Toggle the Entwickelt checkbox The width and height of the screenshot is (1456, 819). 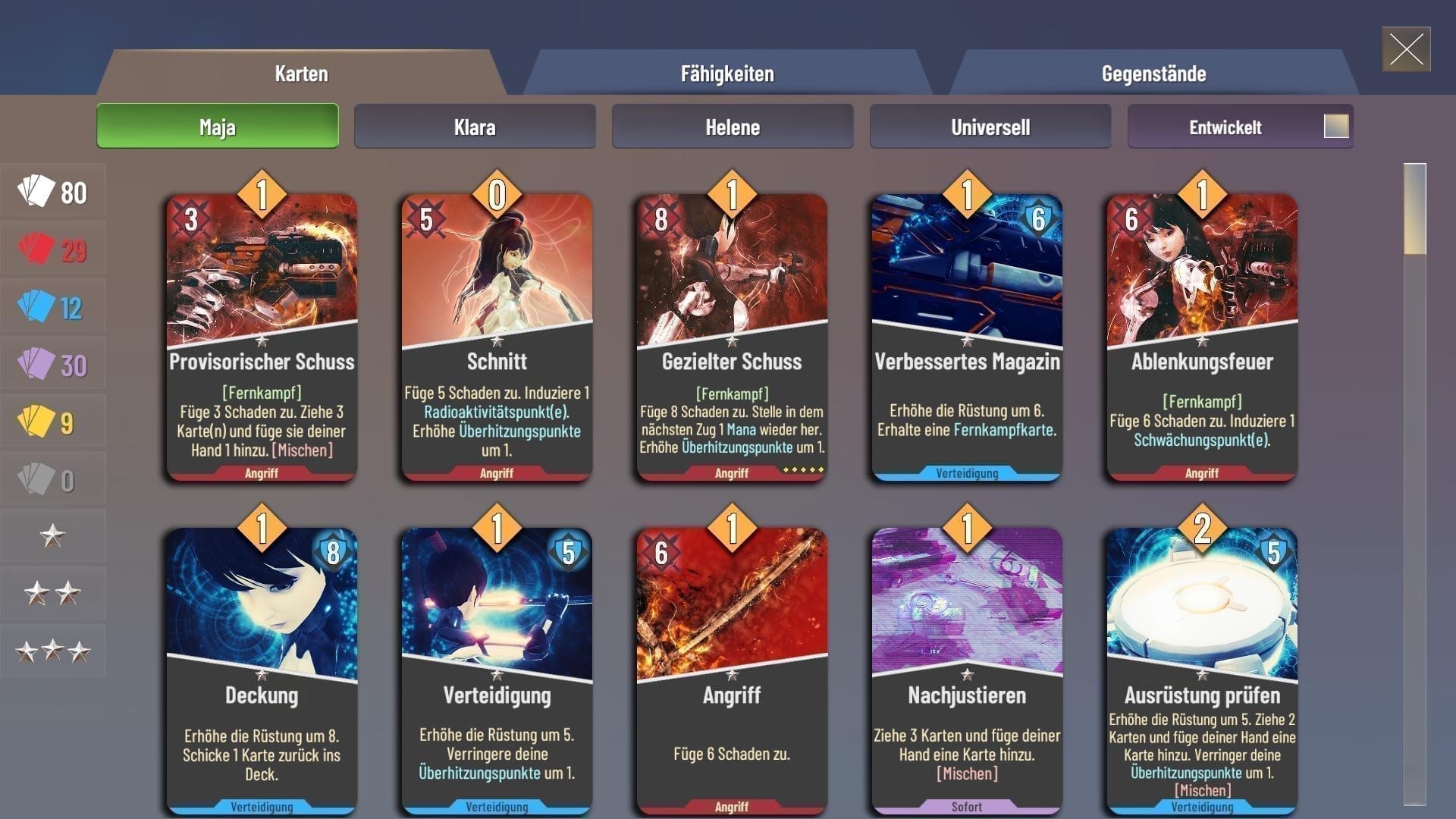pos(1336,126)
